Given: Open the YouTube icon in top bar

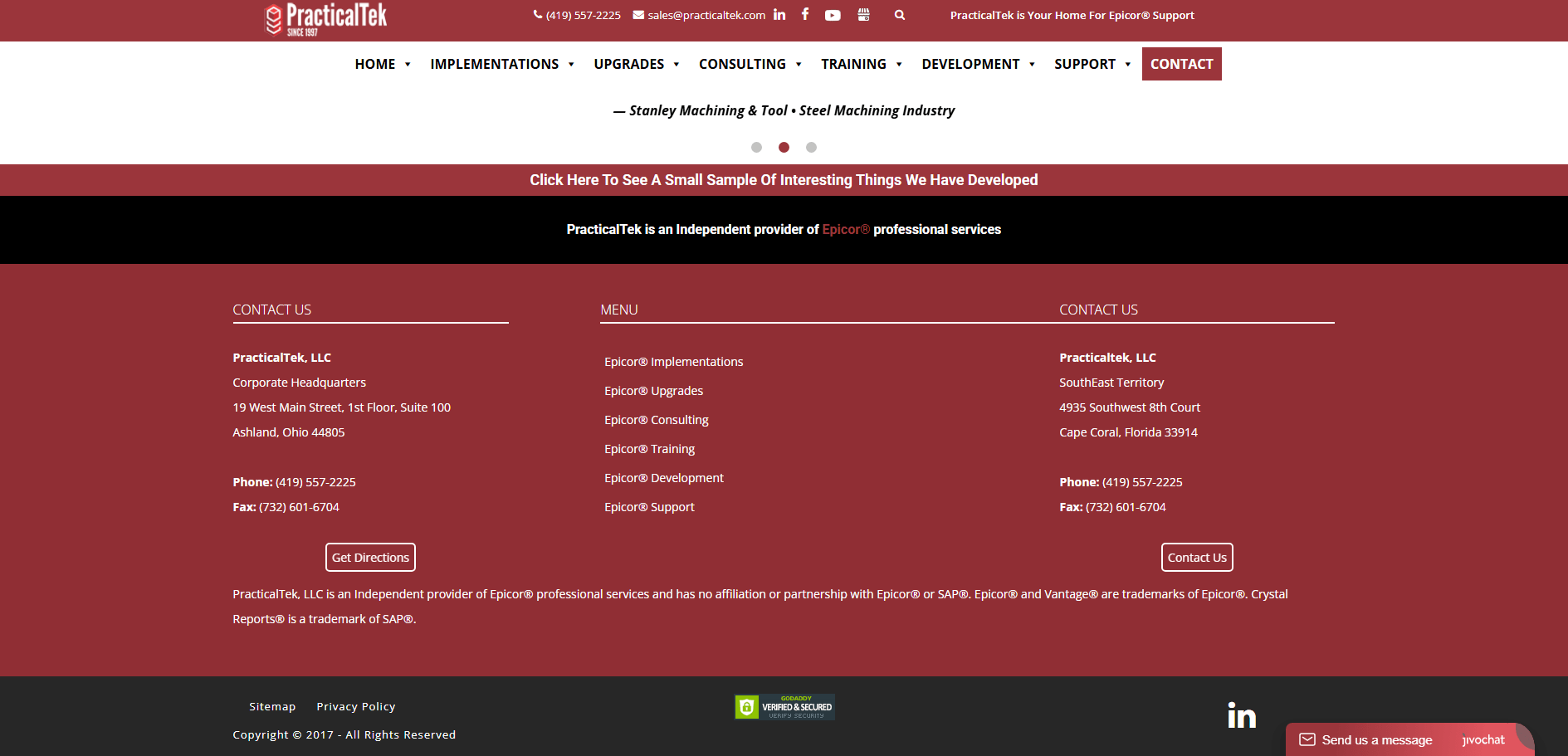Looking at the screenshot, I should click(833, 15).
